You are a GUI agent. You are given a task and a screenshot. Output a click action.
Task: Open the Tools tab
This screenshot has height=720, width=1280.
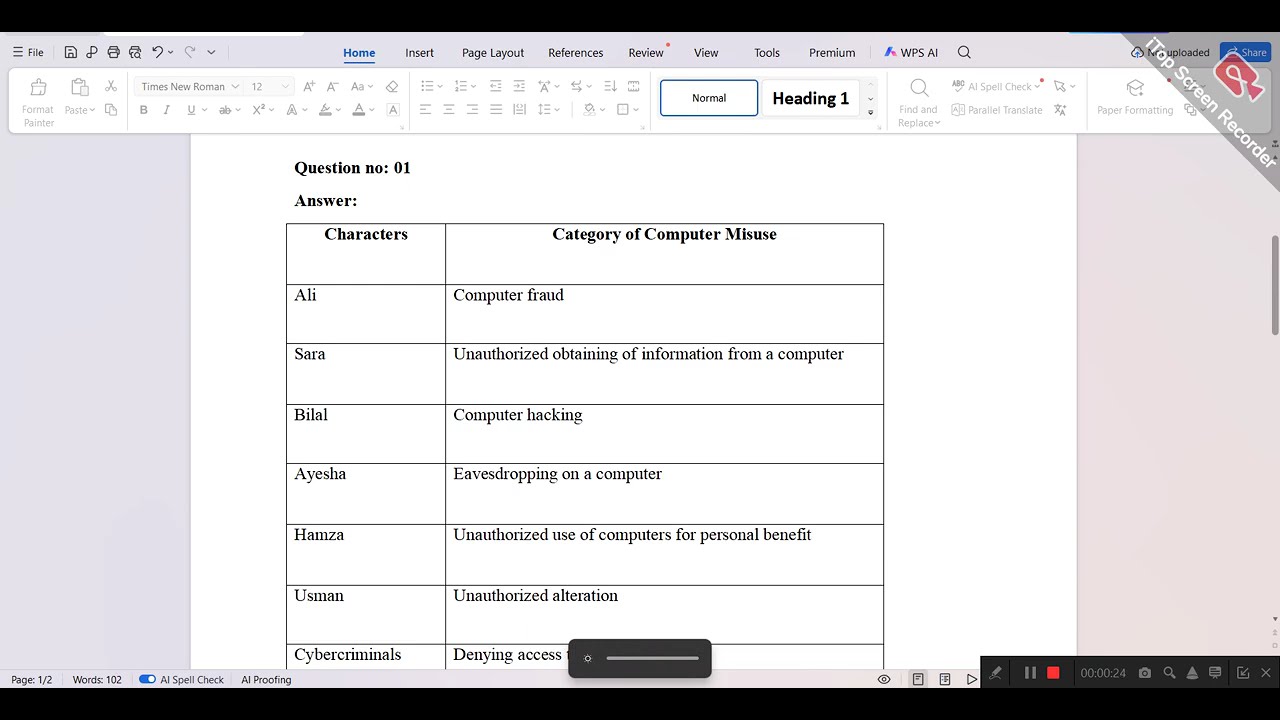coord(767,53)
